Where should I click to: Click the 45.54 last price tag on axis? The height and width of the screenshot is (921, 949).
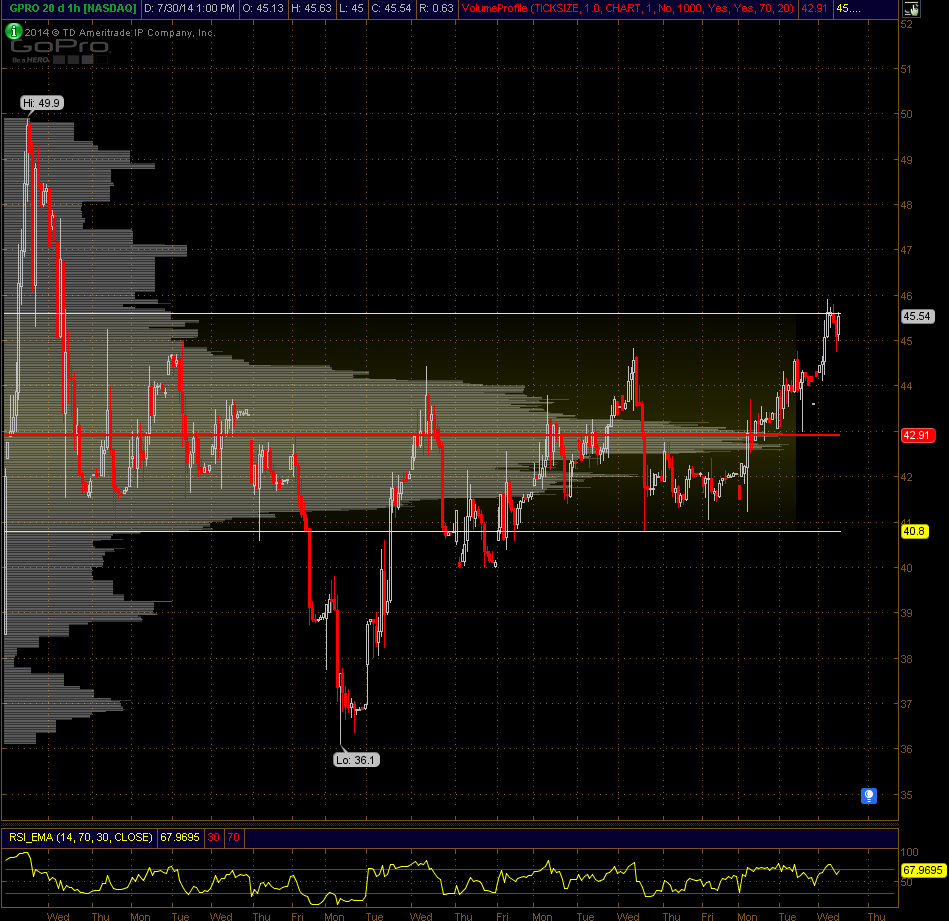(x=917, y=316)
